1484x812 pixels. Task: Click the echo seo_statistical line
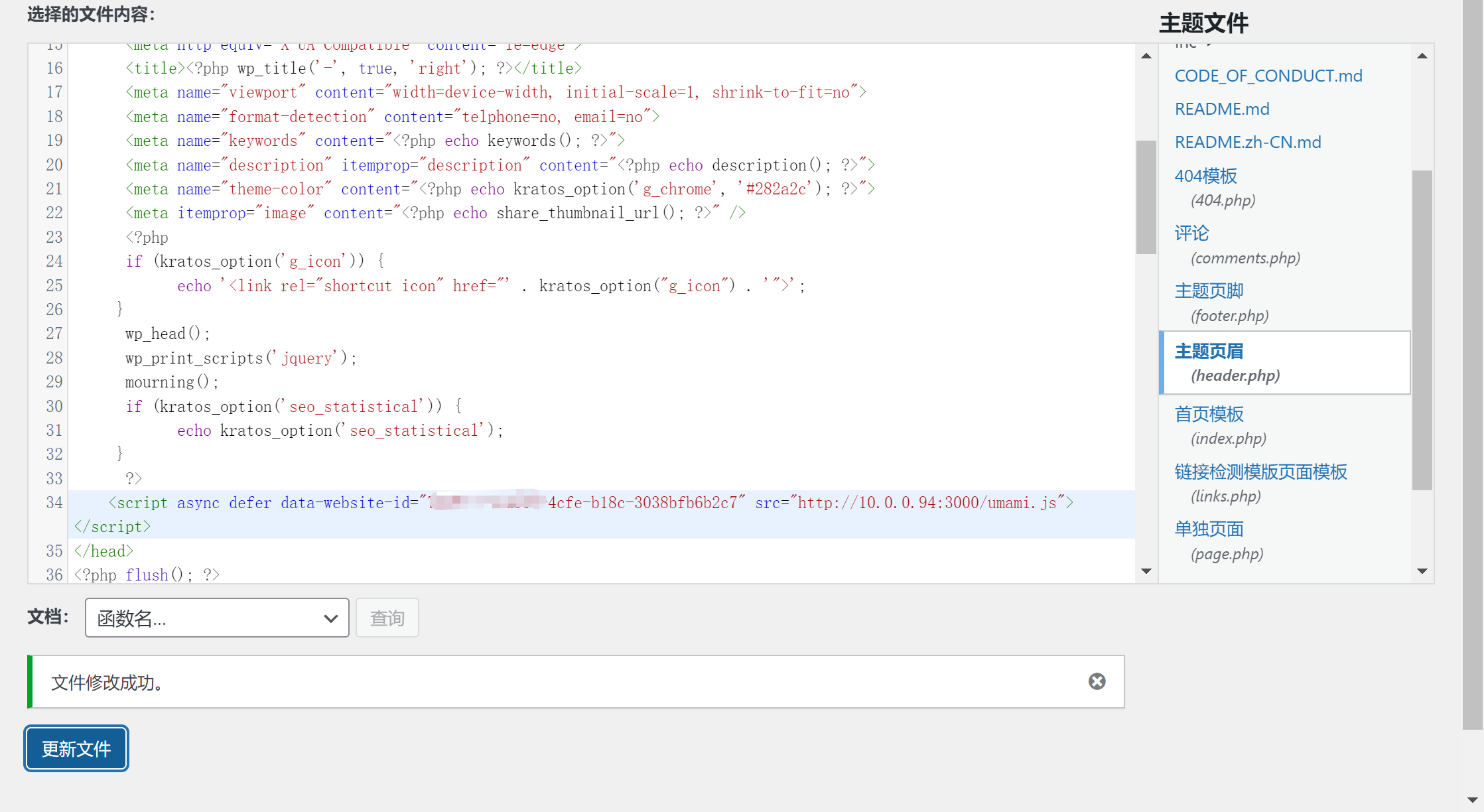(340, 431)
